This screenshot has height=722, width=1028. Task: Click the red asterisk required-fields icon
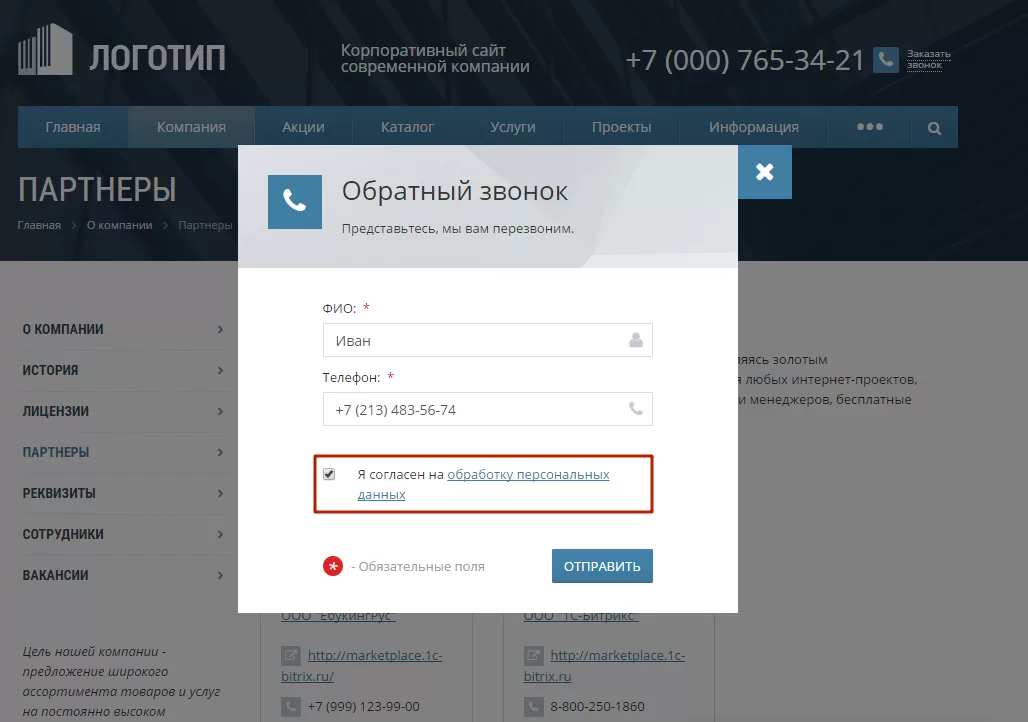pos(333,566)
